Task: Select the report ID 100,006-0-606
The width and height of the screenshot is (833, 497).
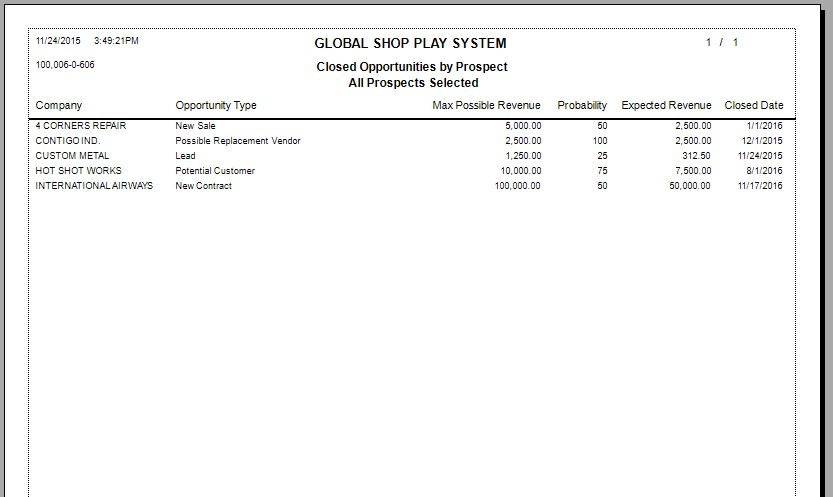Action: (x=65, y=65)
